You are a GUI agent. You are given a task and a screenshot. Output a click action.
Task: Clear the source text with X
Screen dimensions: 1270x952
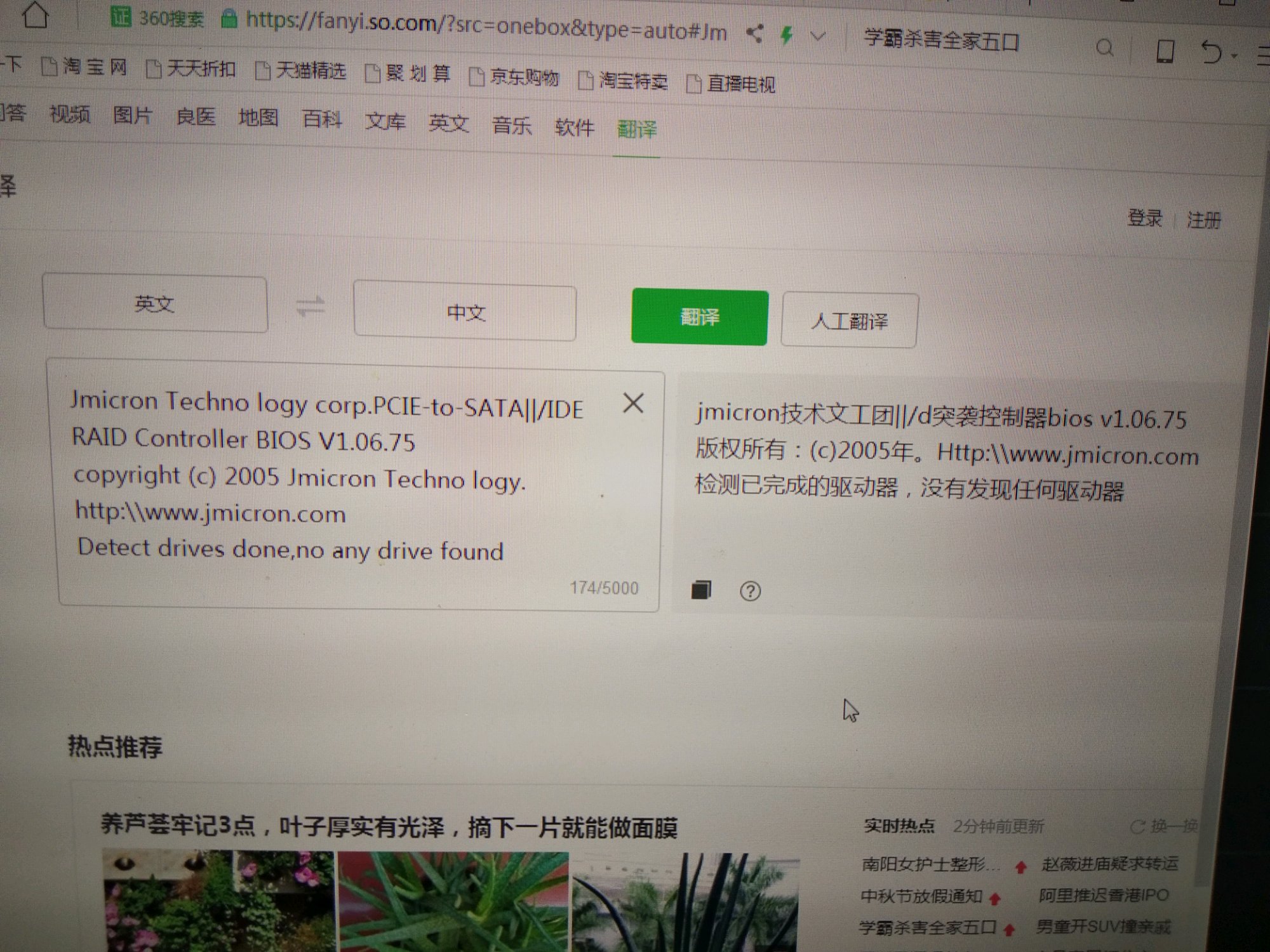(x=633, y=402)
